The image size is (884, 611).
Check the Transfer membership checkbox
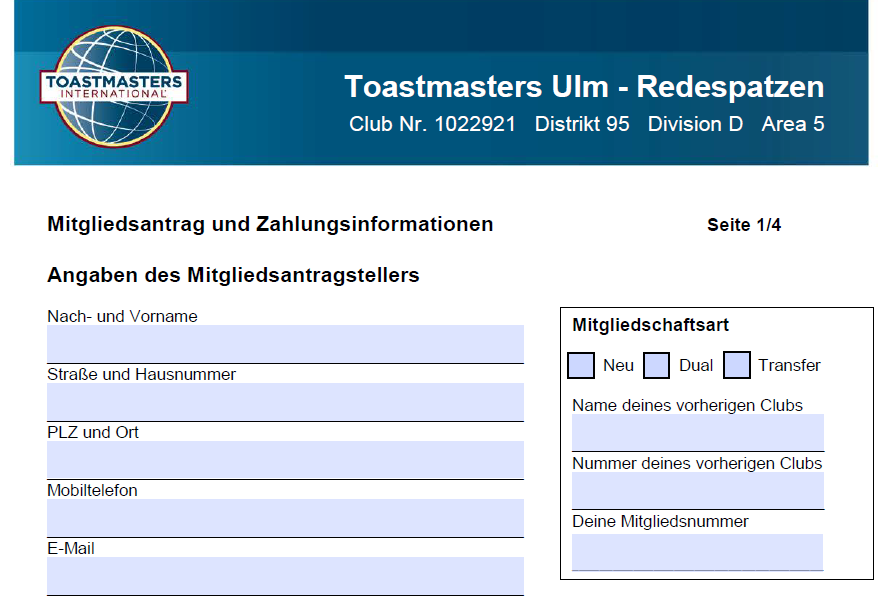click(737, 365)
